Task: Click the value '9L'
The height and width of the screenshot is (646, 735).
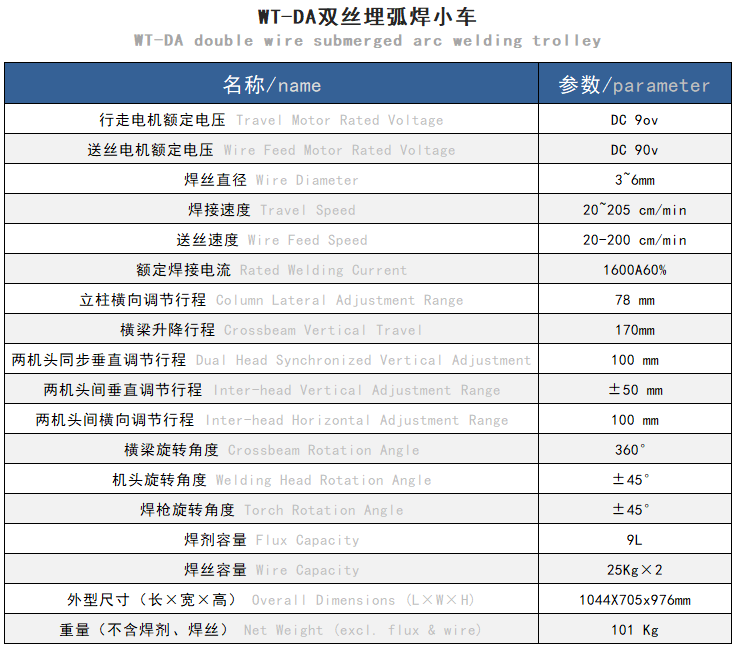Action: [634, 540]
